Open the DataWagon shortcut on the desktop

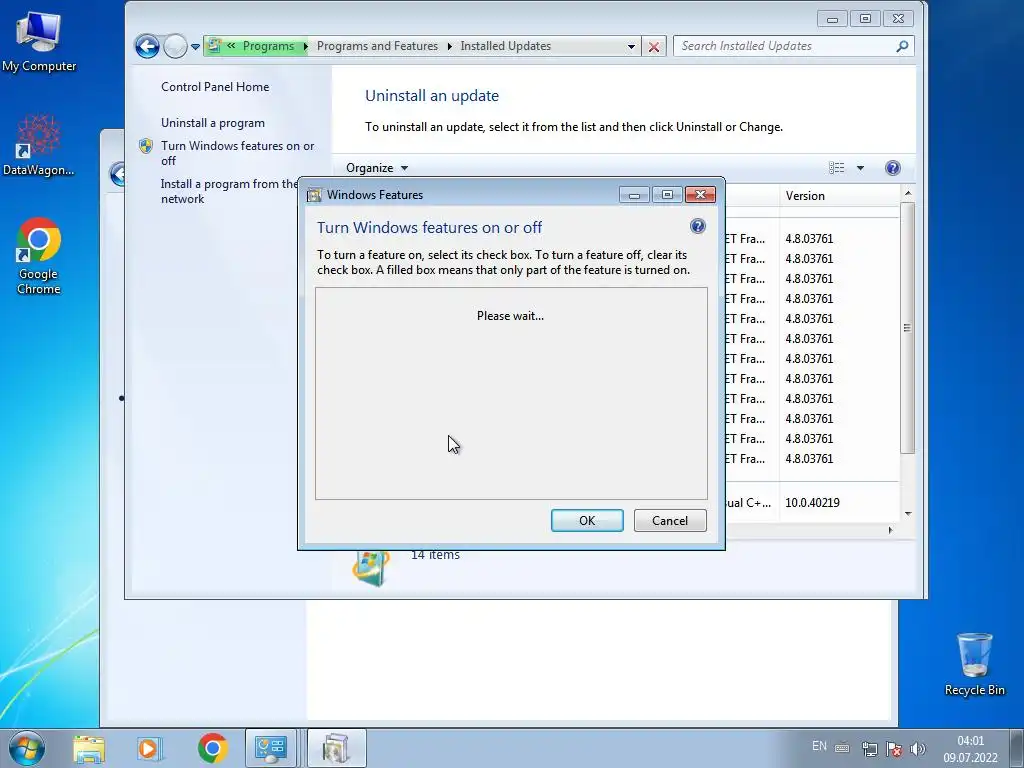pyautogui.click(x=38, y=145)
